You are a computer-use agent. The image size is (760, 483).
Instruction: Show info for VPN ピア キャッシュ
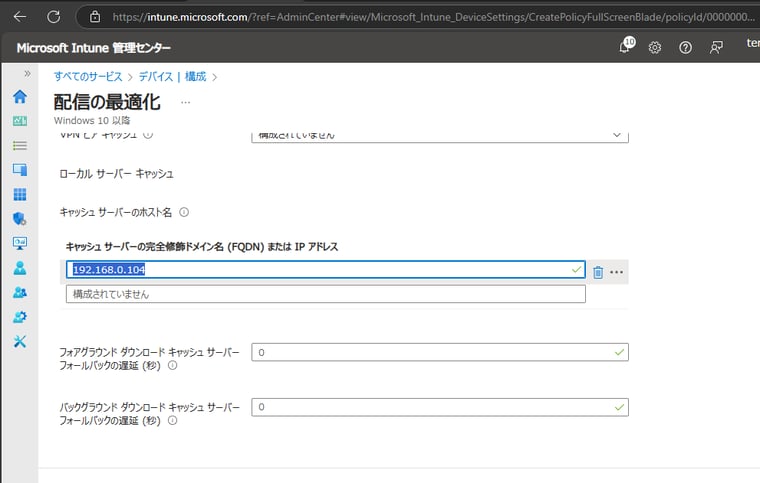pos(148,135)
